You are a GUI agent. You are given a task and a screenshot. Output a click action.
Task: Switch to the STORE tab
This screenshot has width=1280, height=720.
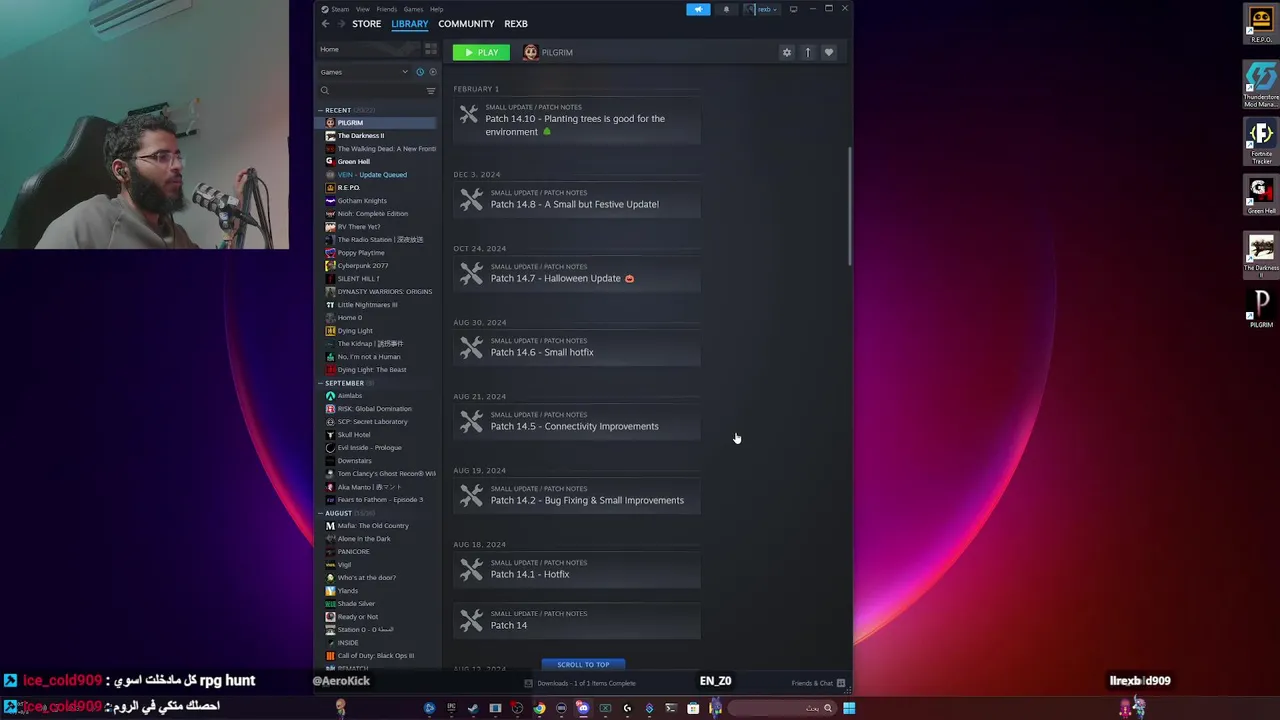tap(366, 24)
